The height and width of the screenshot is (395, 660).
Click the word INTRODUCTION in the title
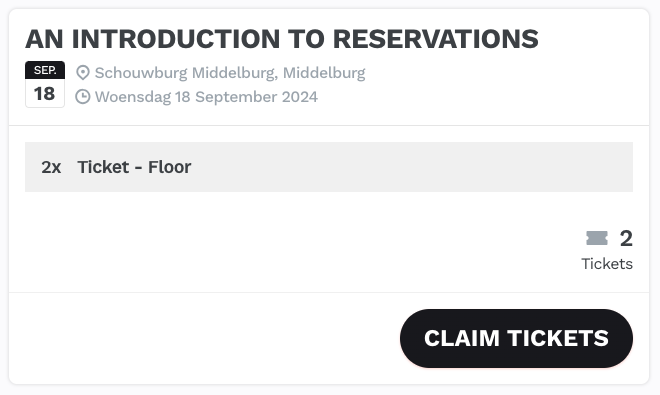click(176, 39)
